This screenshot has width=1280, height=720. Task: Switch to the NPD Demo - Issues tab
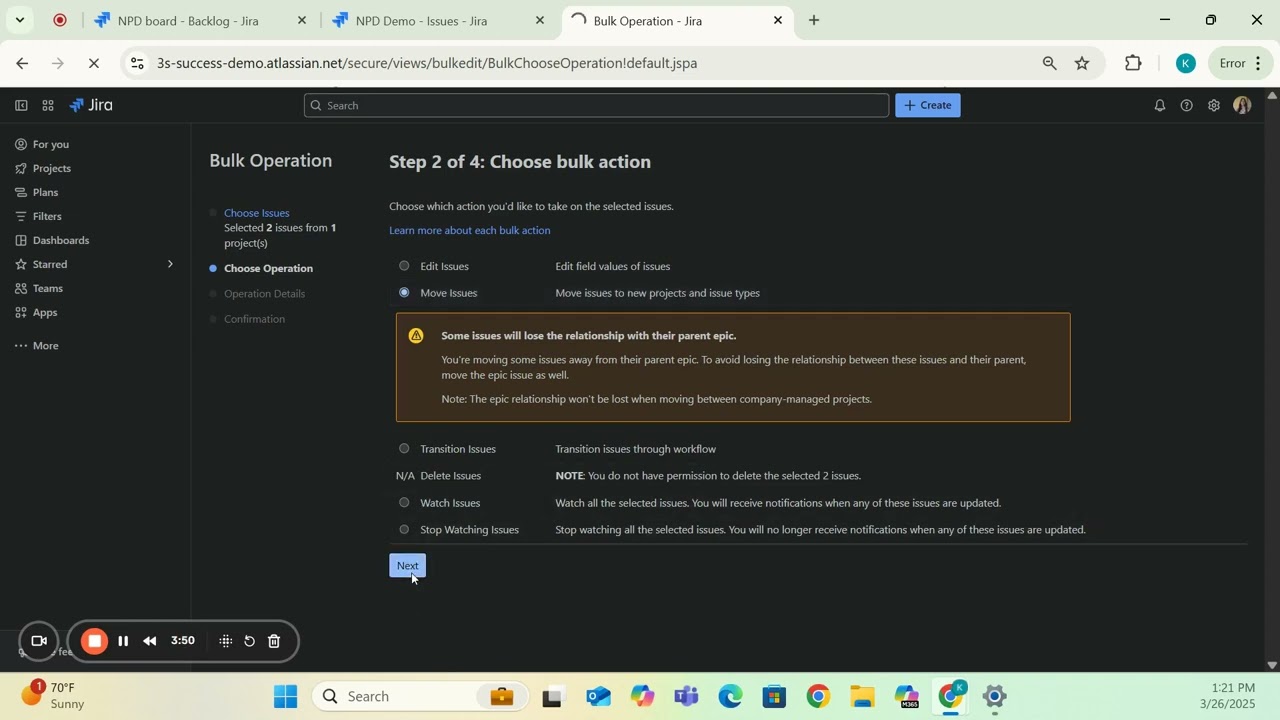tap(439, 20)
